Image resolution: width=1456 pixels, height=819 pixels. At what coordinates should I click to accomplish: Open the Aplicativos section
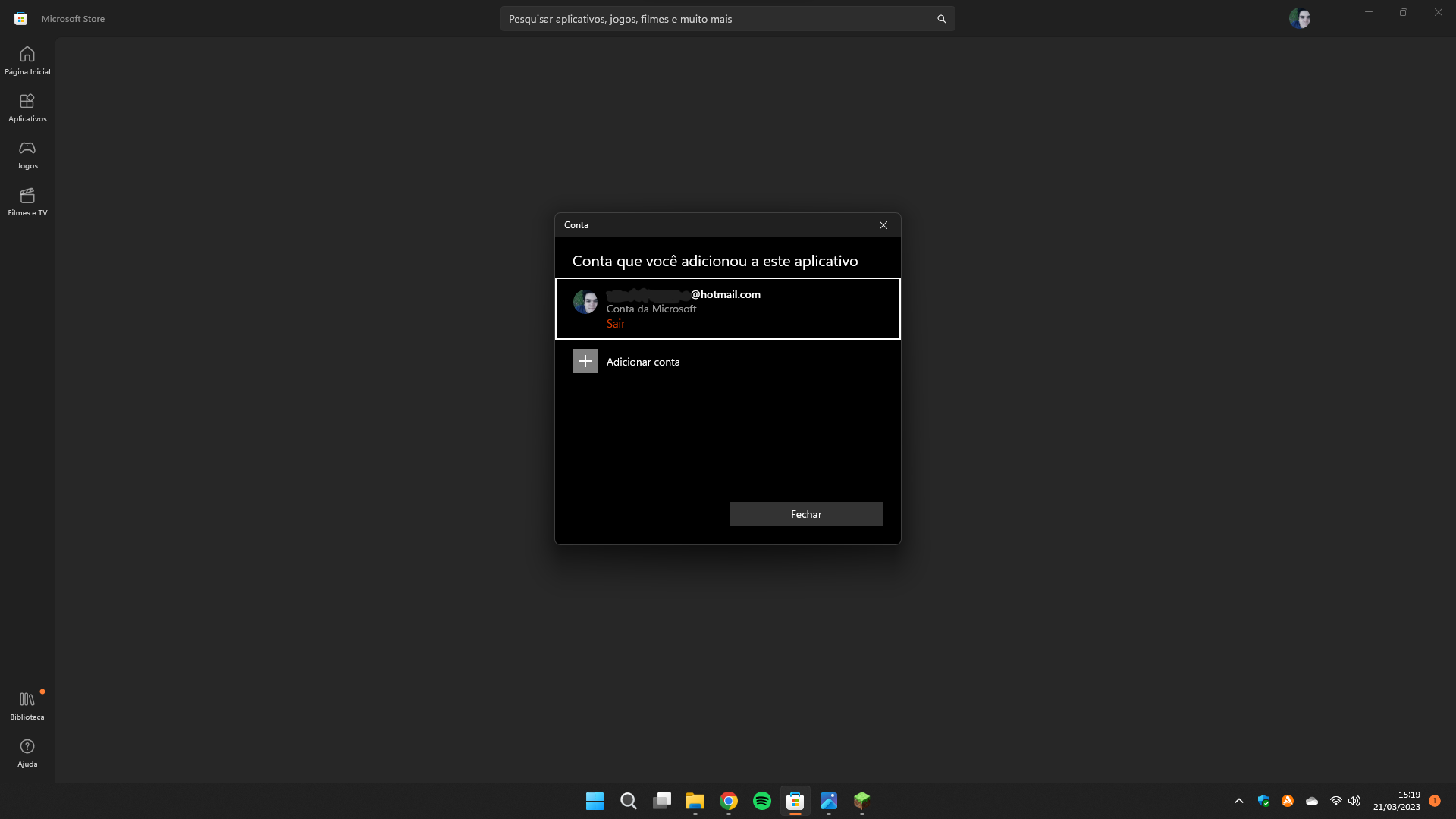pyautogui.click(x=27, y=108)
